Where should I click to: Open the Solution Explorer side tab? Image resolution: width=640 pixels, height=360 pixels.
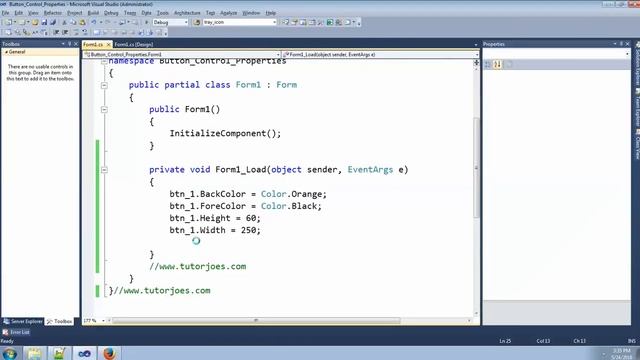tap(637, 63)
